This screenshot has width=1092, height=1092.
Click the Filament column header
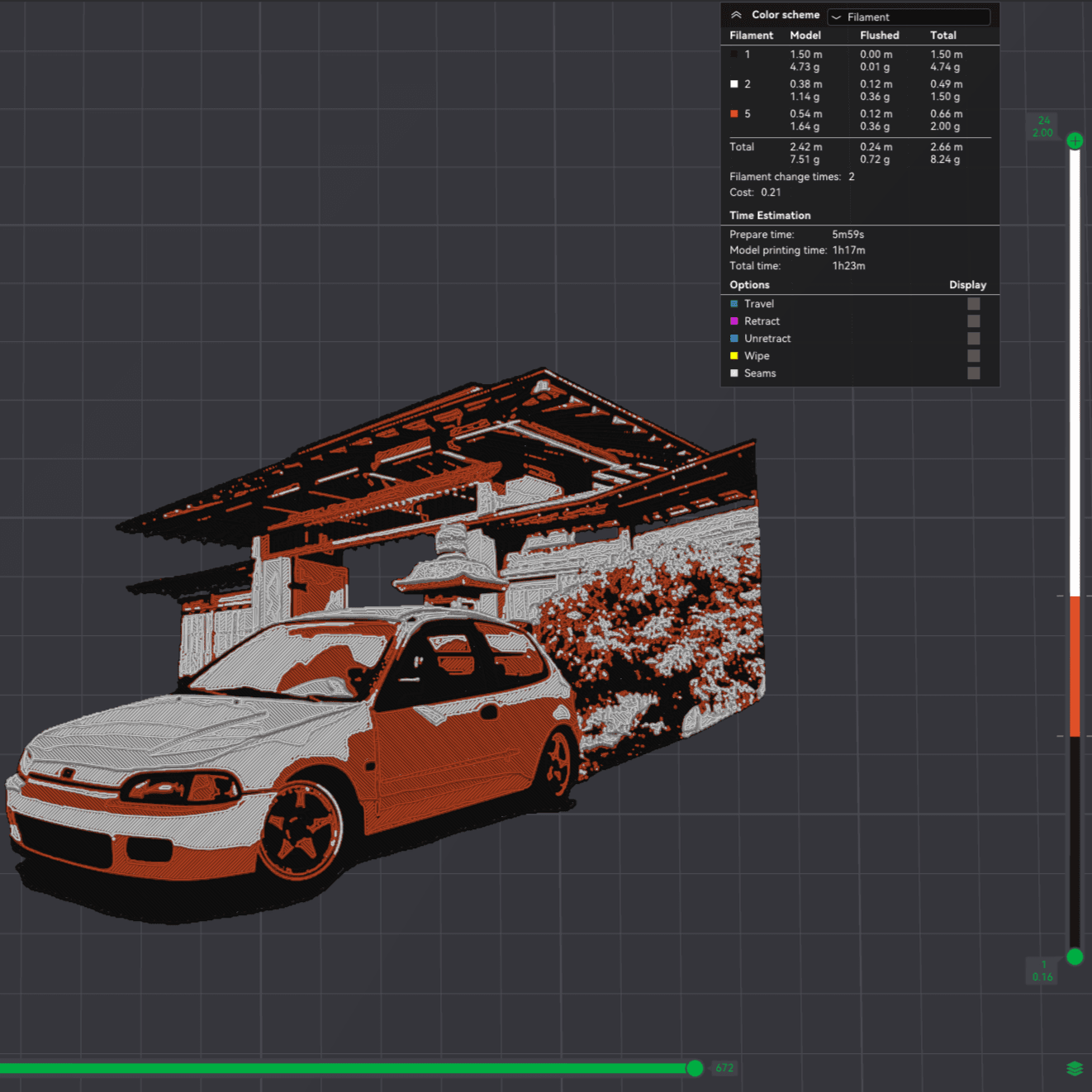point(752,36)
